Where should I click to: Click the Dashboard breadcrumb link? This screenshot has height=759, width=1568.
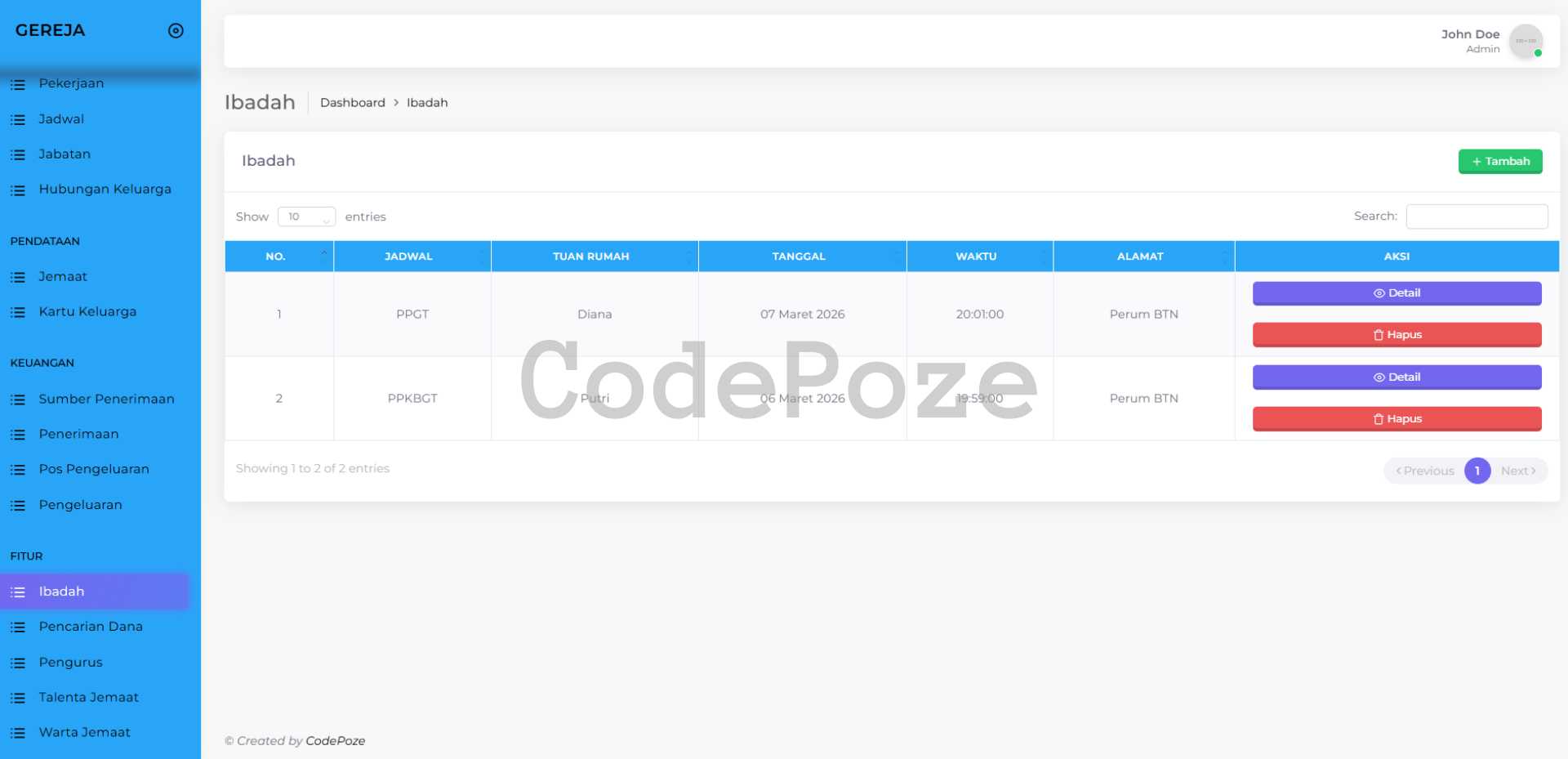[352, 103]
